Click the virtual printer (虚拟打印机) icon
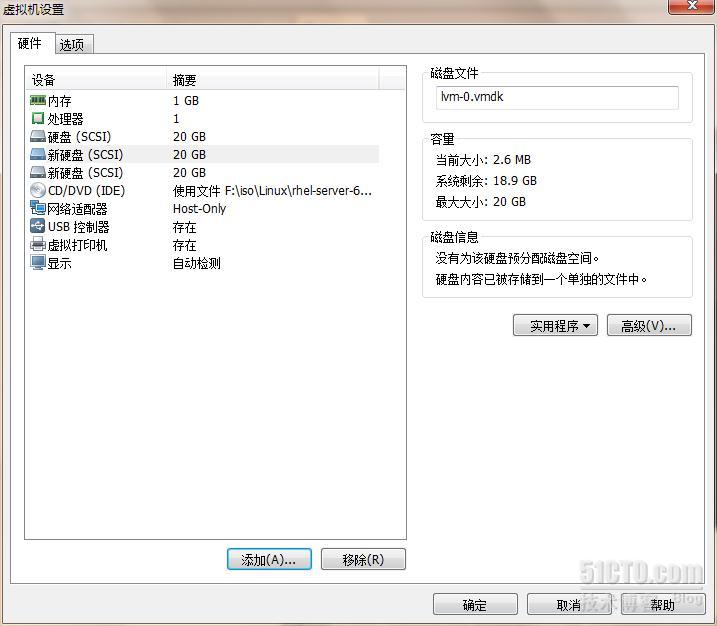The width and height of the screenshot is (717, 626). tap(37, 244)
